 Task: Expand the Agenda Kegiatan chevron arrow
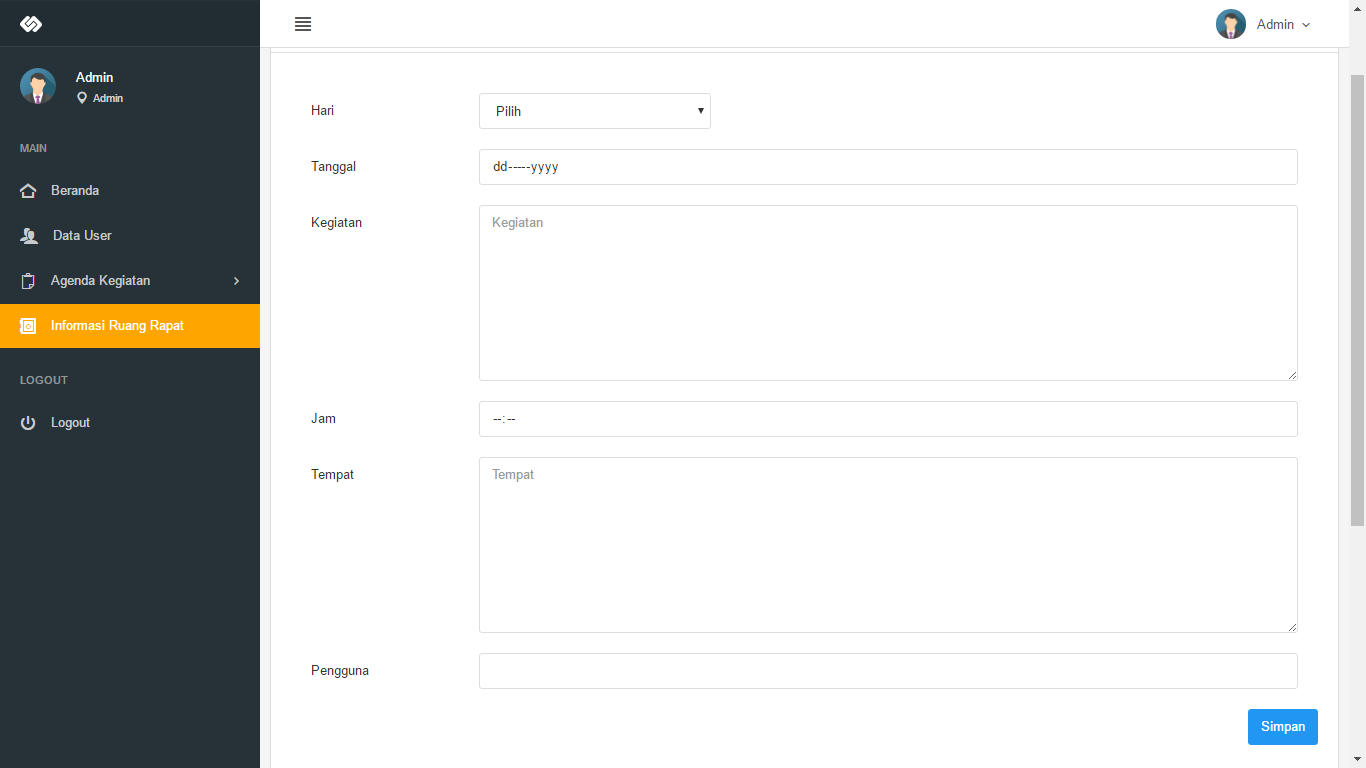click(x=236, y=281)
